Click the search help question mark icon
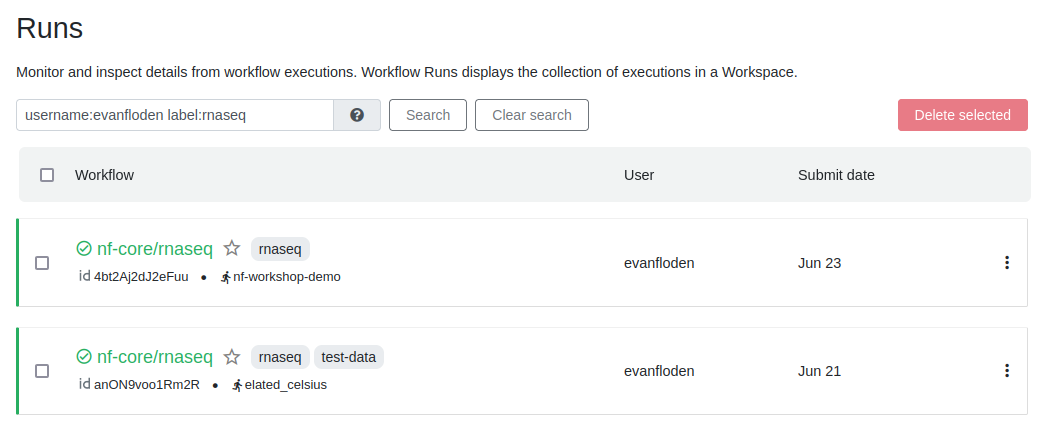 pos(357,115)
